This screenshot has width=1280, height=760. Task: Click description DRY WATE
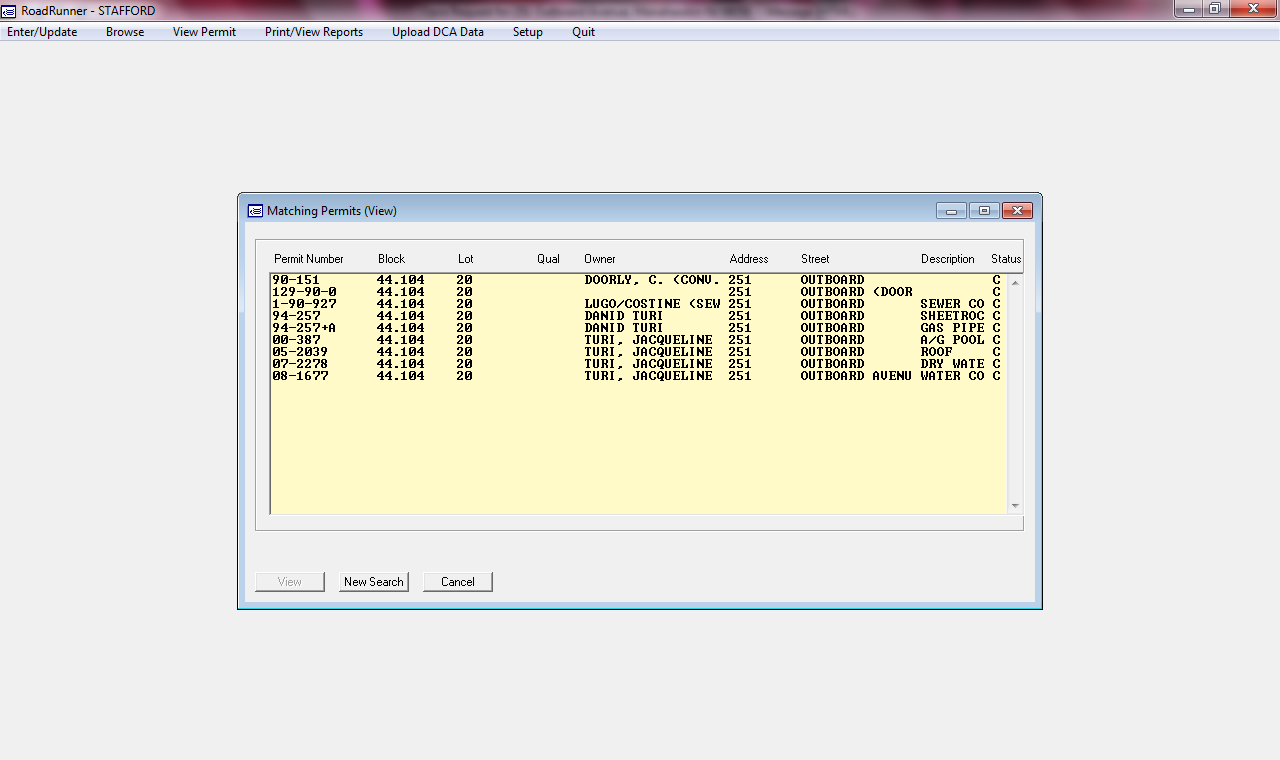click(952, 364)
